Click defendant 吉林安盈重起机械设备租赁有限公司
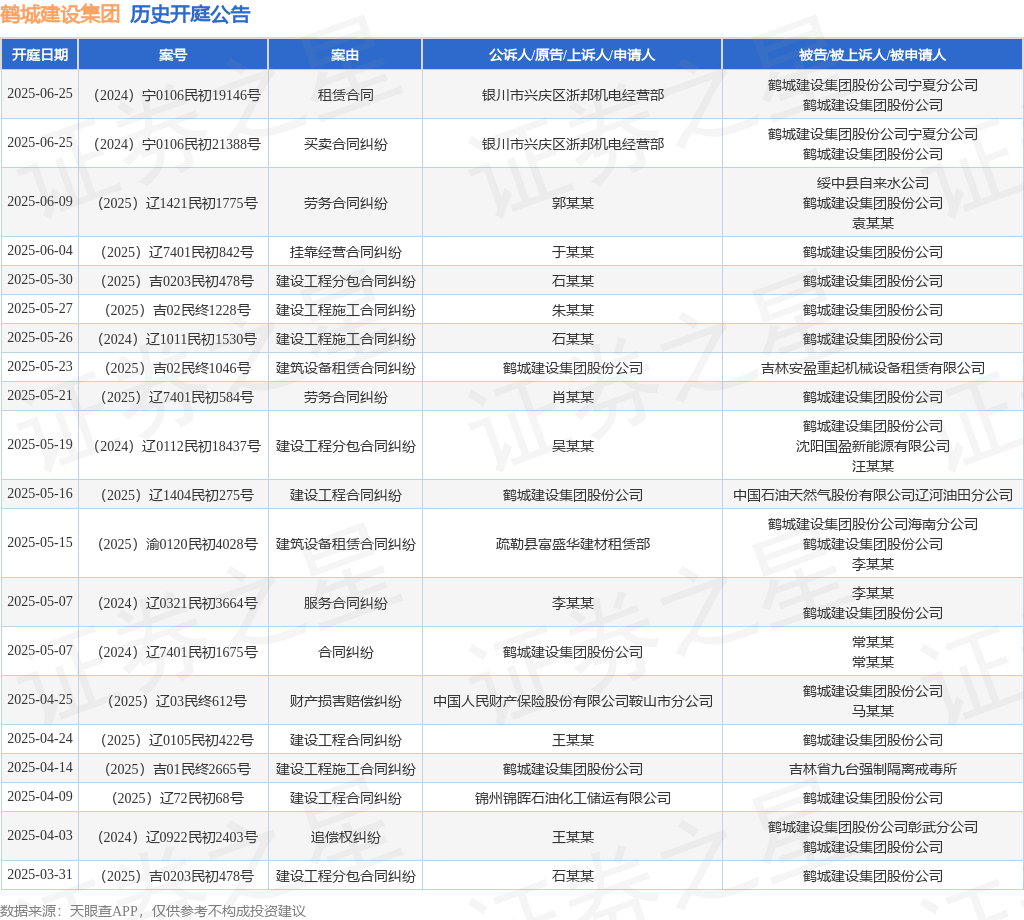The image size is (1024, 920). [x=872, y=368]
